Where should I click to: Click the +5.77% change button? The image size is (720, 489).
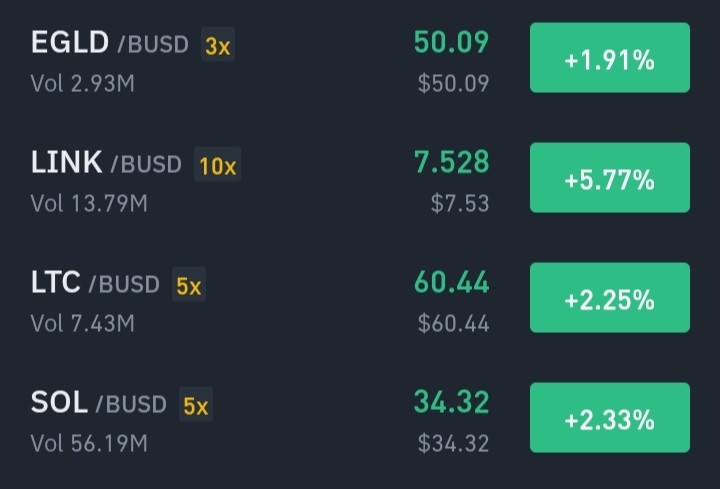click(610, 178)
